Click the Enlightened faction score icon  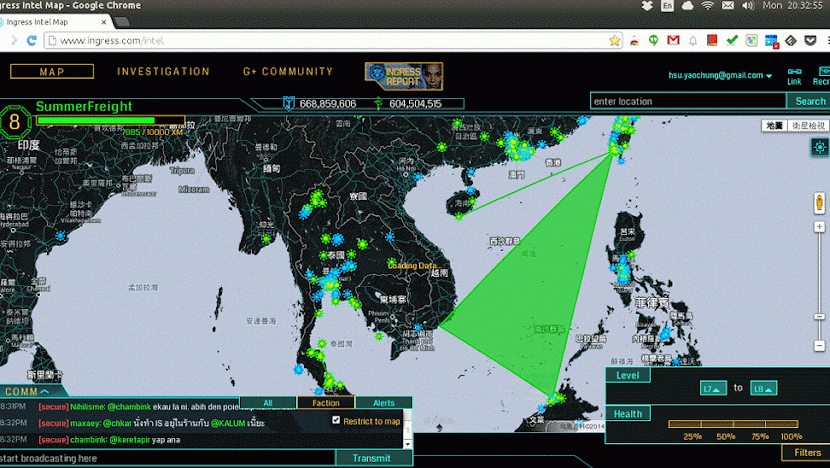(x=378, y=103)
